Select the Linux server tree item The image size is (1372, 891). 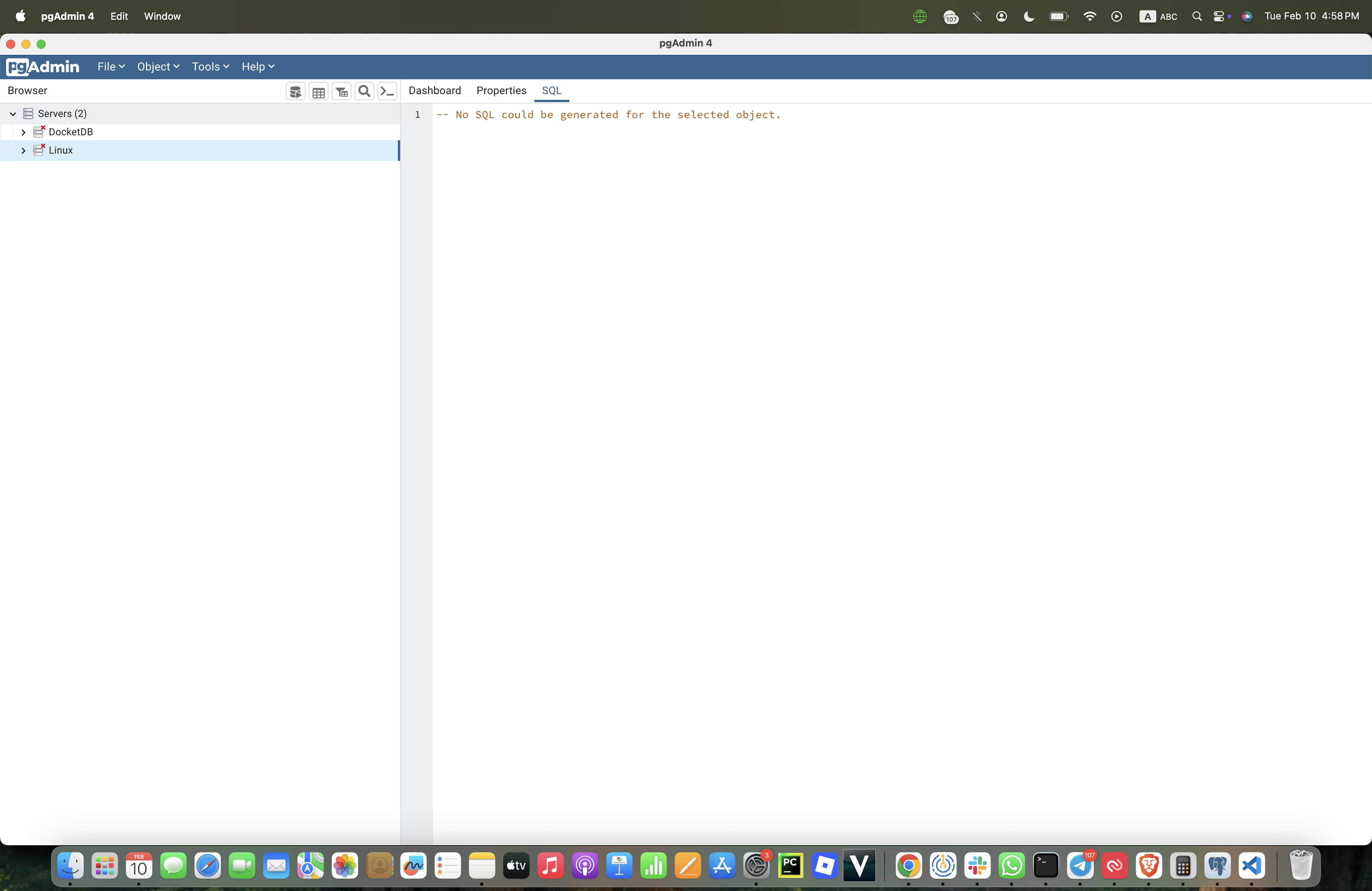(61, 151)
